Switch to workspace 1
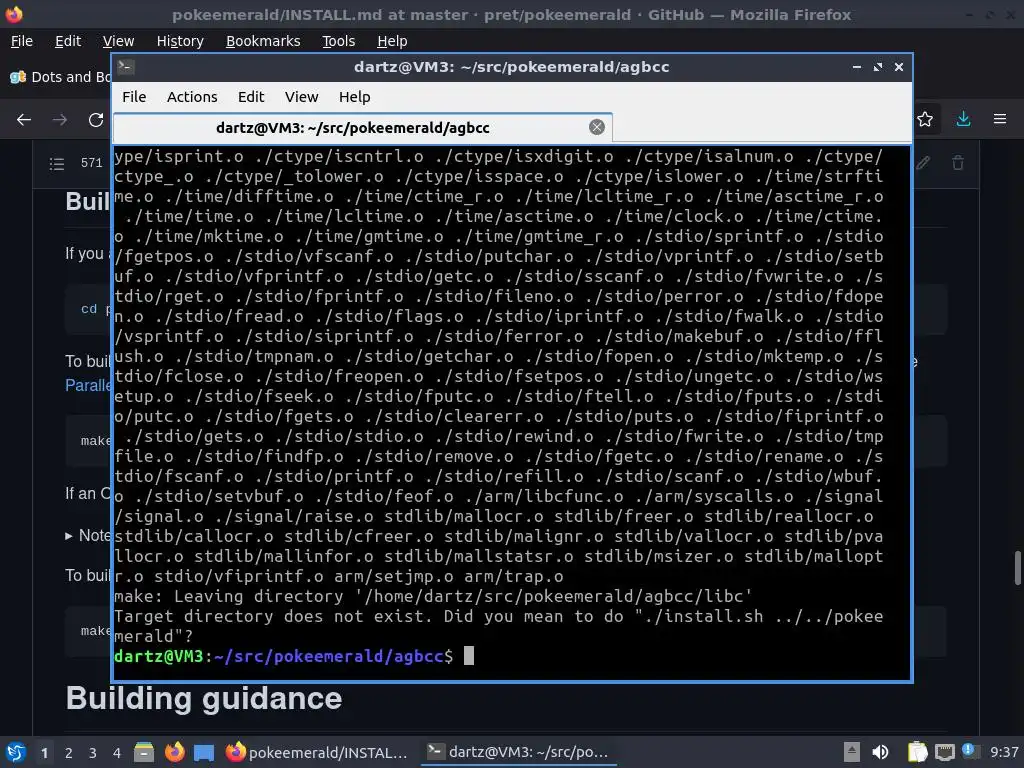This screenshot has width=1024, height=768. 44,753
